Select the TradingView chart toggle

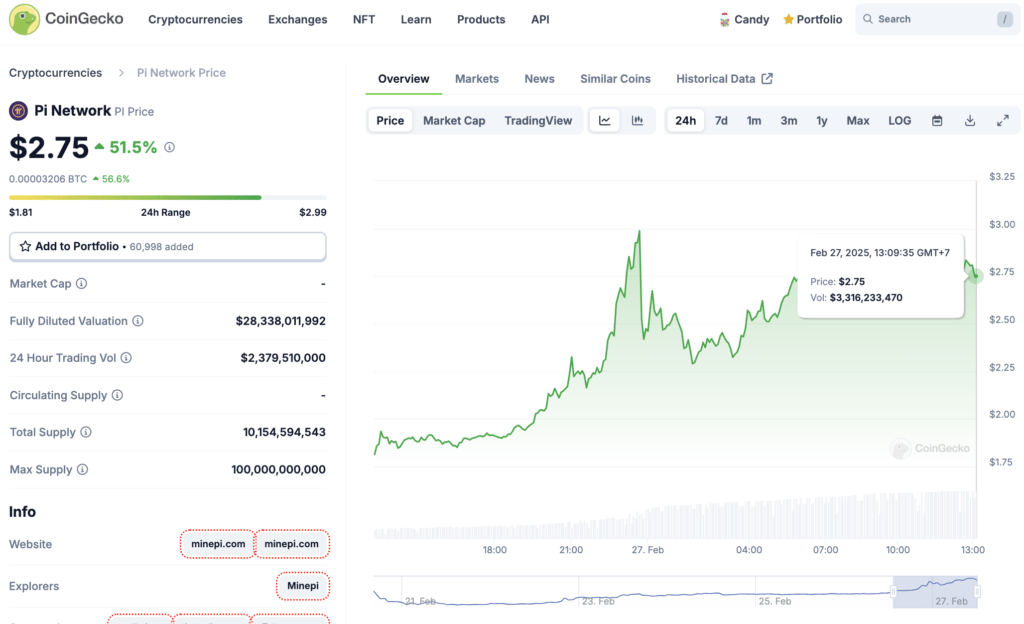coord(538,121)
